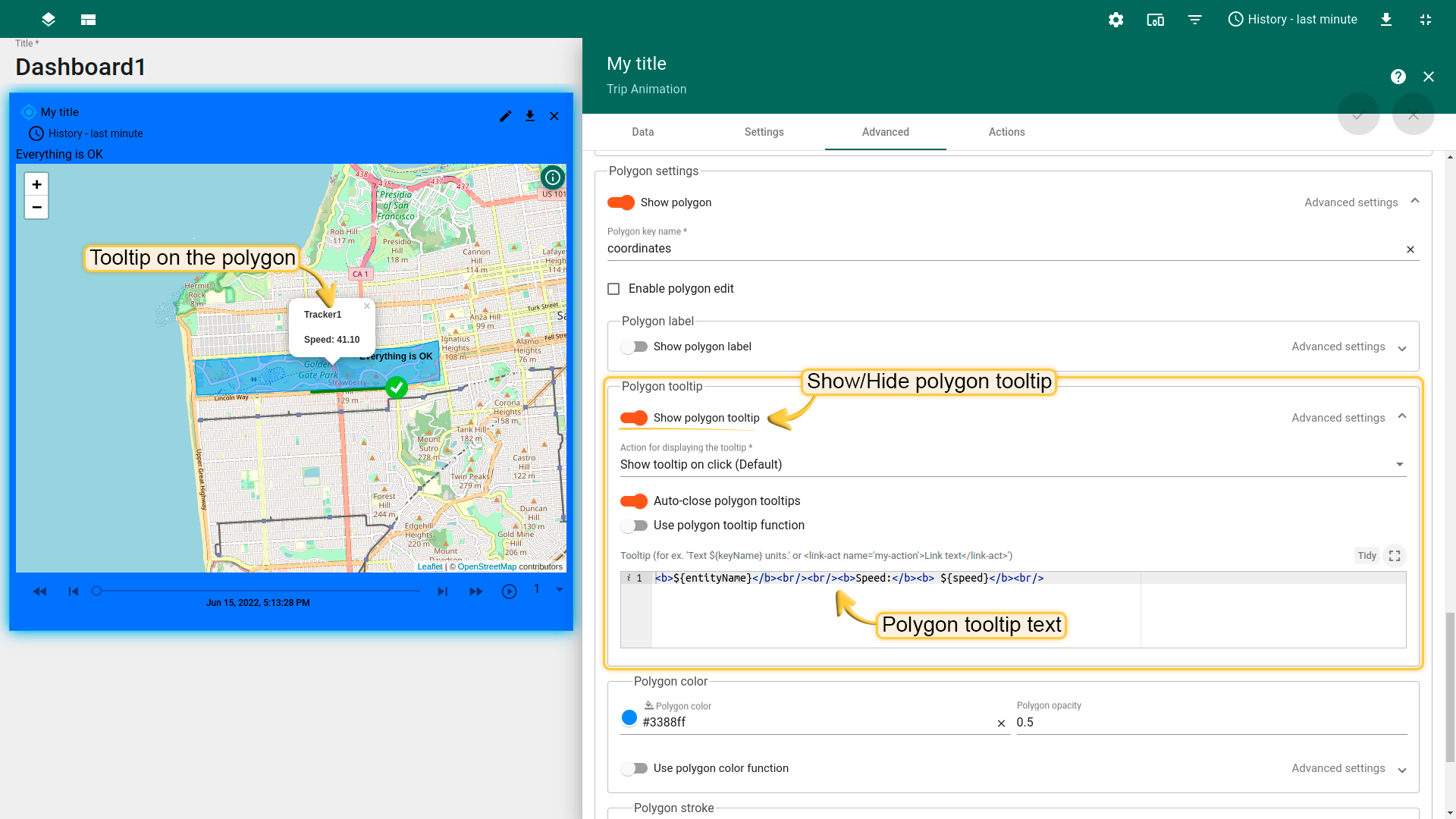Expand Polygon color advanced settings
Screen dimensions: 1456x819
1349,768
